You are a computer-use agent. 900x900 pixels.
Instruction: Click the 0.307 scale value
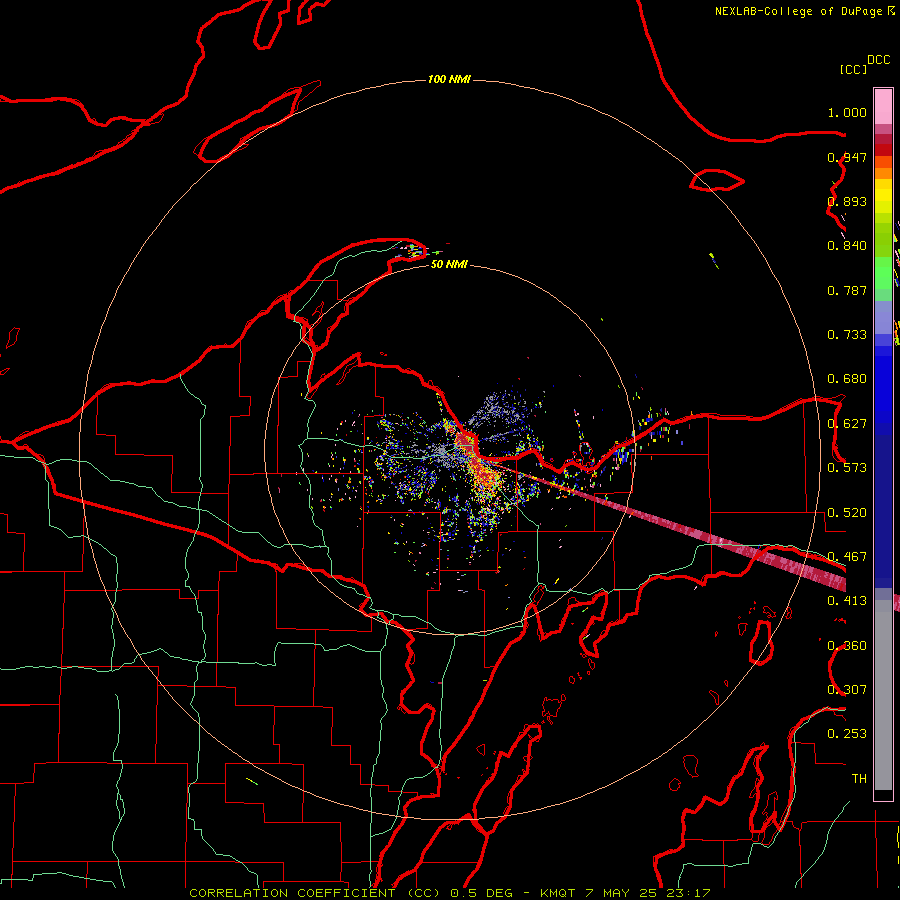[847, 690]
